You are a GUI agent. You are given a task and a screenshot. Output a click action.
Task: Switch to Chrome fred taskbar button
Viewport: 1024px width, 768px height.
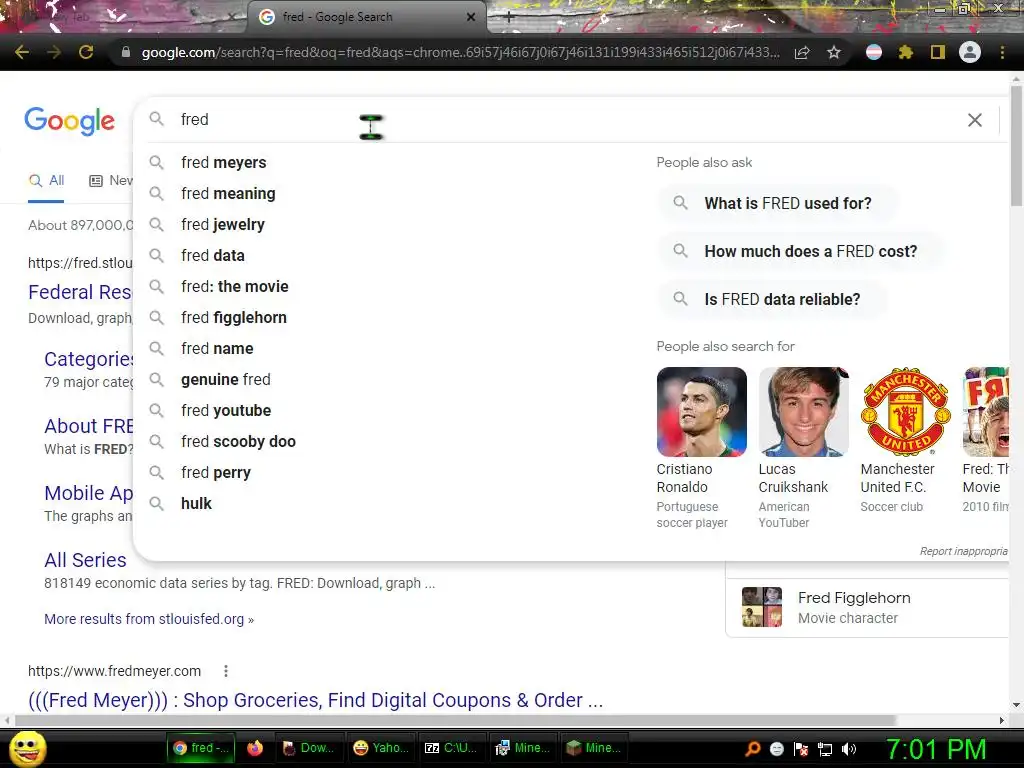coord(200,748)
